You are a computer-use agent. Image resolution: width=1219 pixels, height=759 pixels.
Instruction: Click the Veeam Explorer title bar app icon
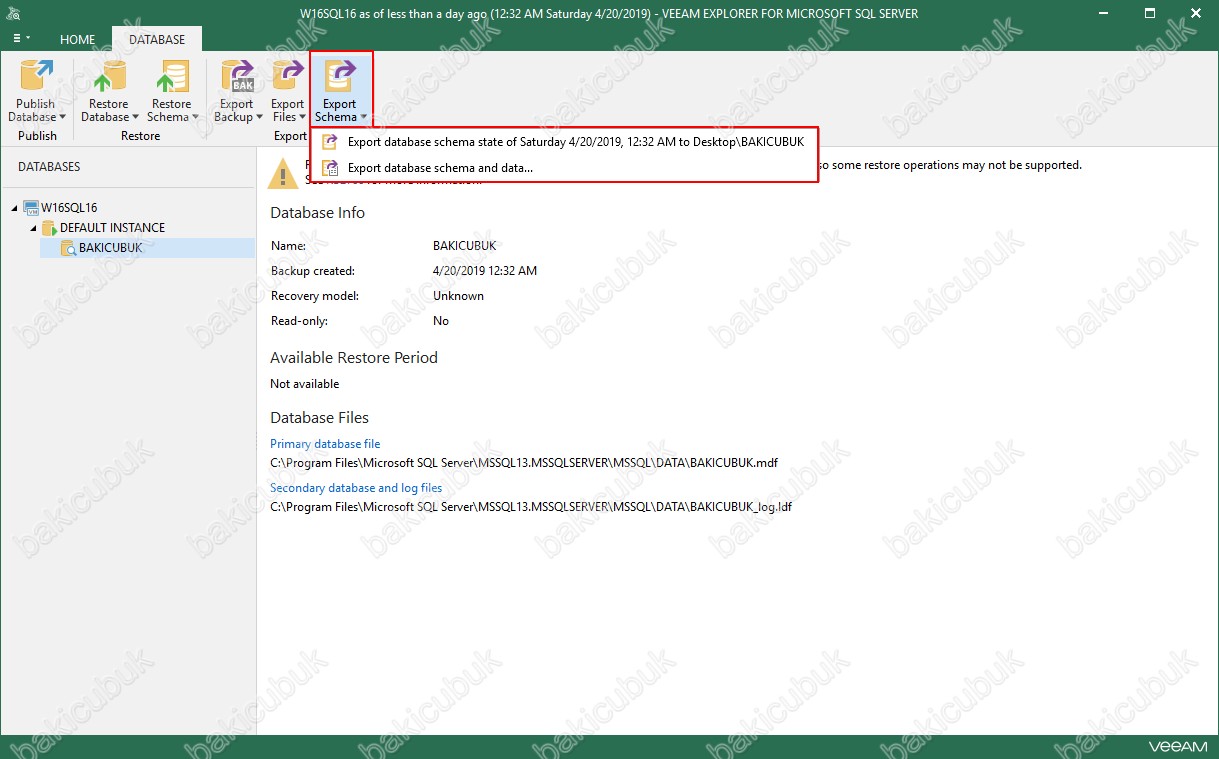pyautogui.click(x=12, y=13)
